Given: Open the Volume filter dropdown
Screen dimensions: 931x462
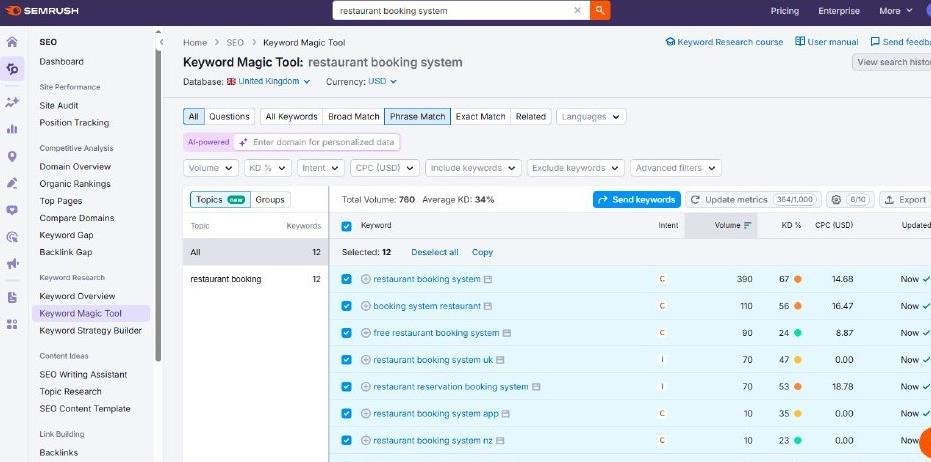Looking at the screenshot, I should [211, 168].
